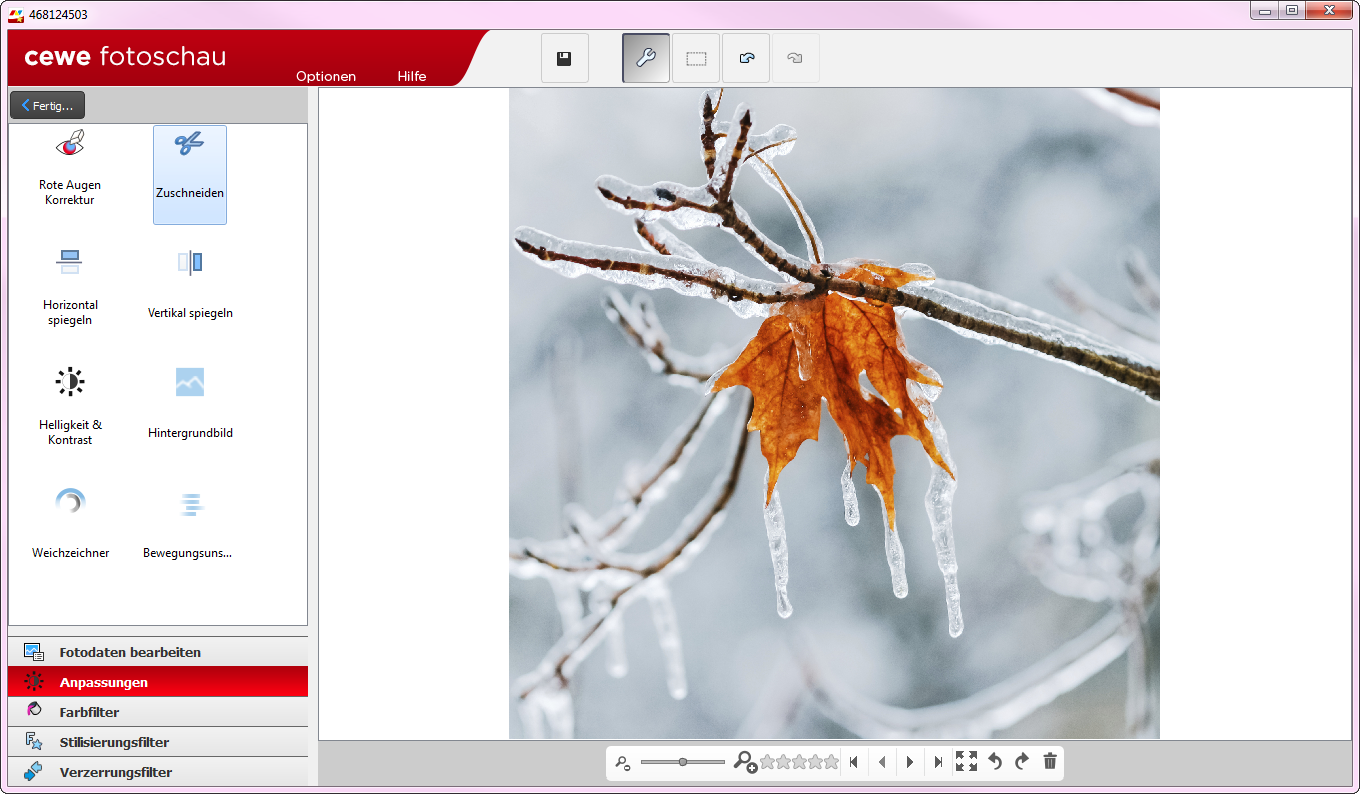Open the Hilfe menu
1360x794 pixels.
(x=412, y=76)
